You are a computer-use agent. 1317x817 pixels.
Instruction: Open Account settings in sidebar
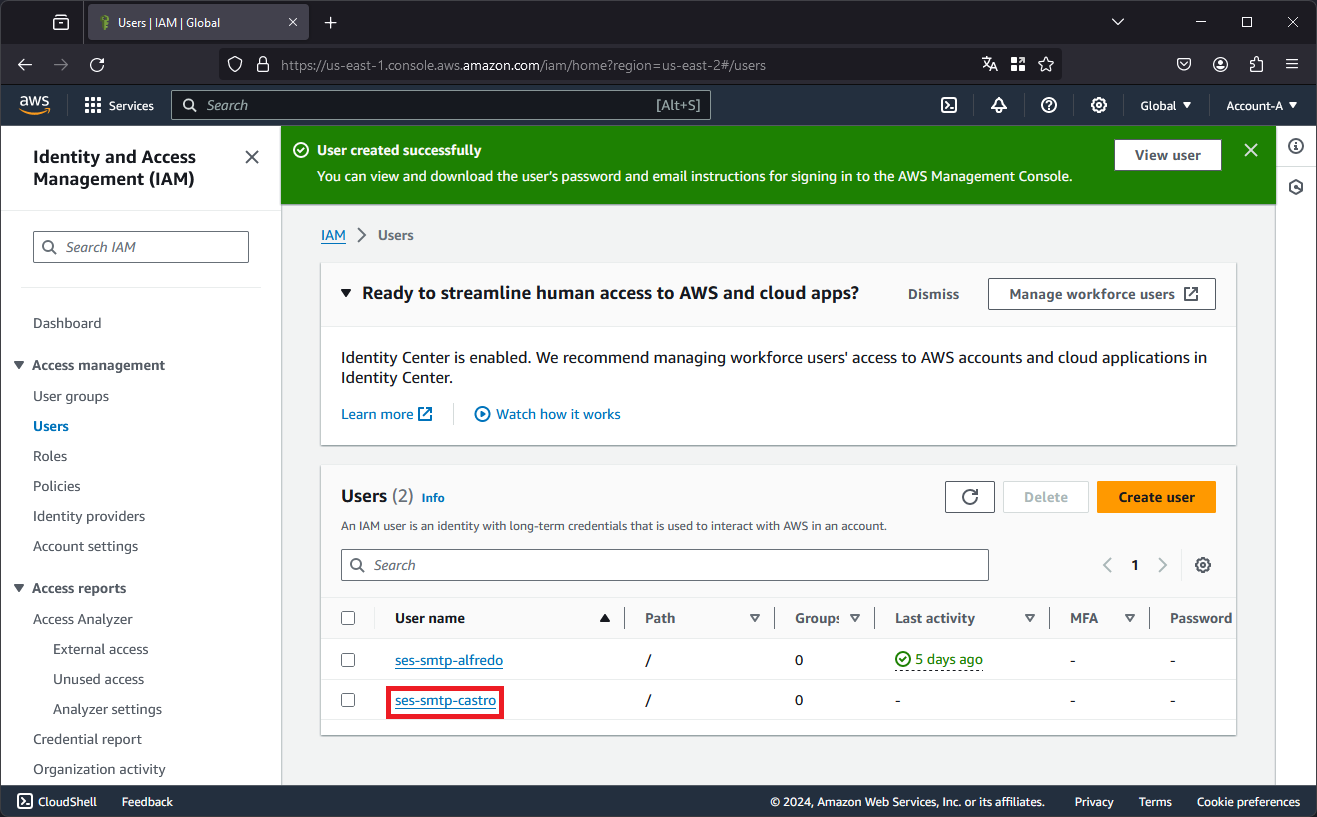86,546
